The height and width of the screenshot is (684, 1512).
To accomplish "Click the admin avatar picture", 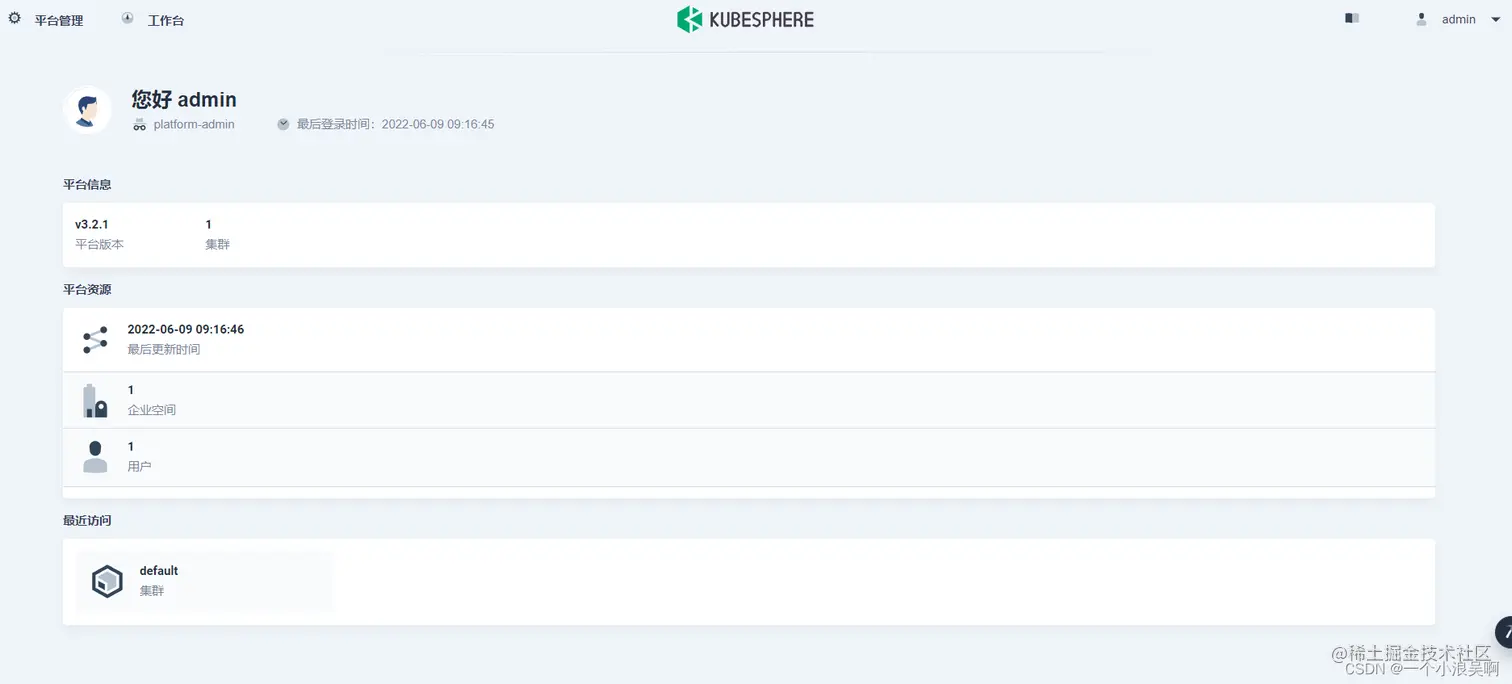I will pos(87,109).
